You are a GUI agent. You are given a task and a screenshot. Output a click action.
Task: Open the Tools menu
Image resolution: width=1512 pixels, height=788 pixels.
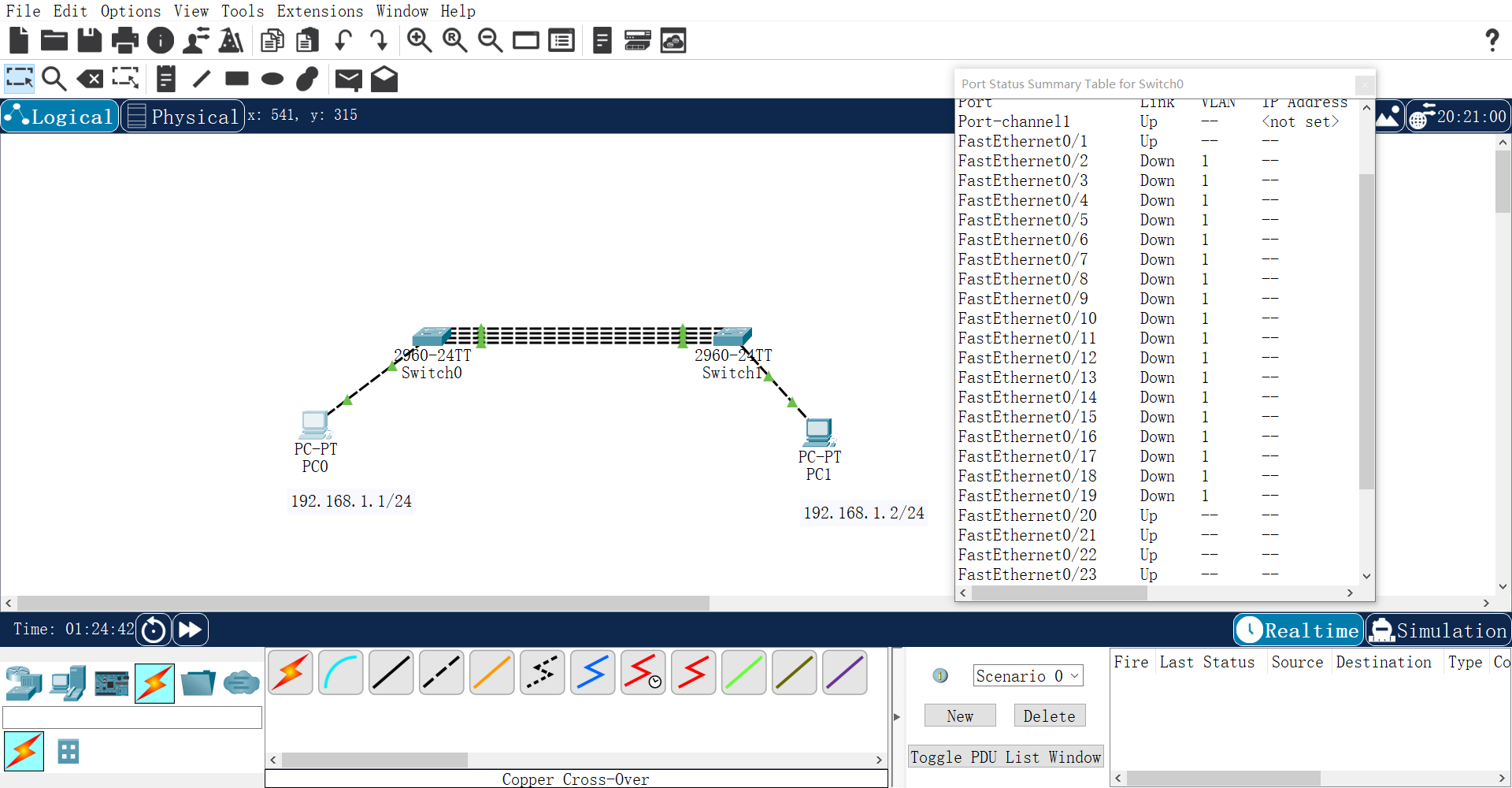(x=243, y=11)
